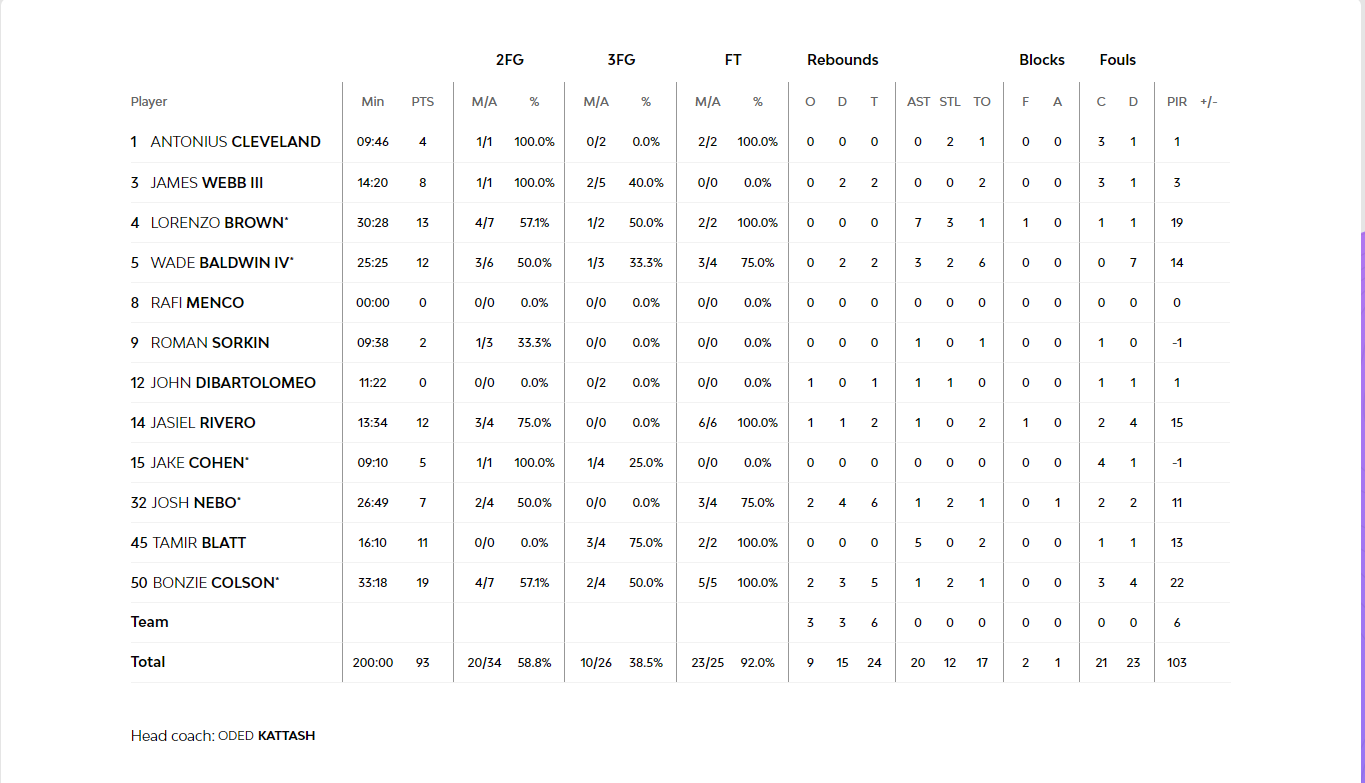
Task: Click the PTS column header
Action: (423, 102)
